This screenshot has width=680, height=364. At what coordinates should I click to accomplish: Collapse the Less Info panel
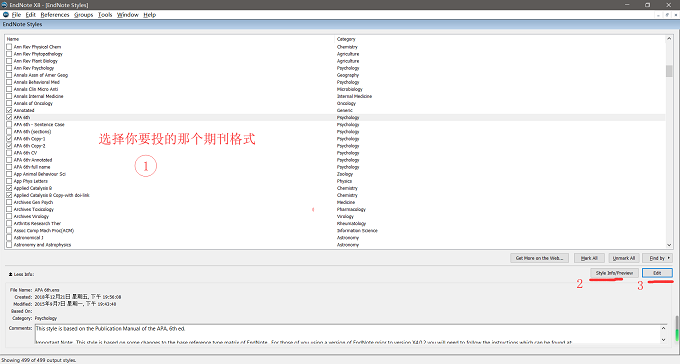coord(21,274)
